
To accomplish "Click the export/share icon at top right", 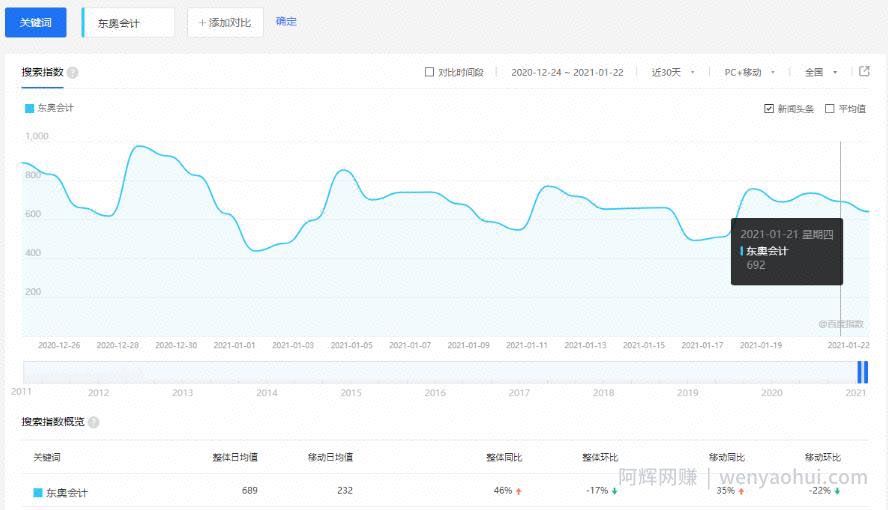I will (x=864, y=71).
